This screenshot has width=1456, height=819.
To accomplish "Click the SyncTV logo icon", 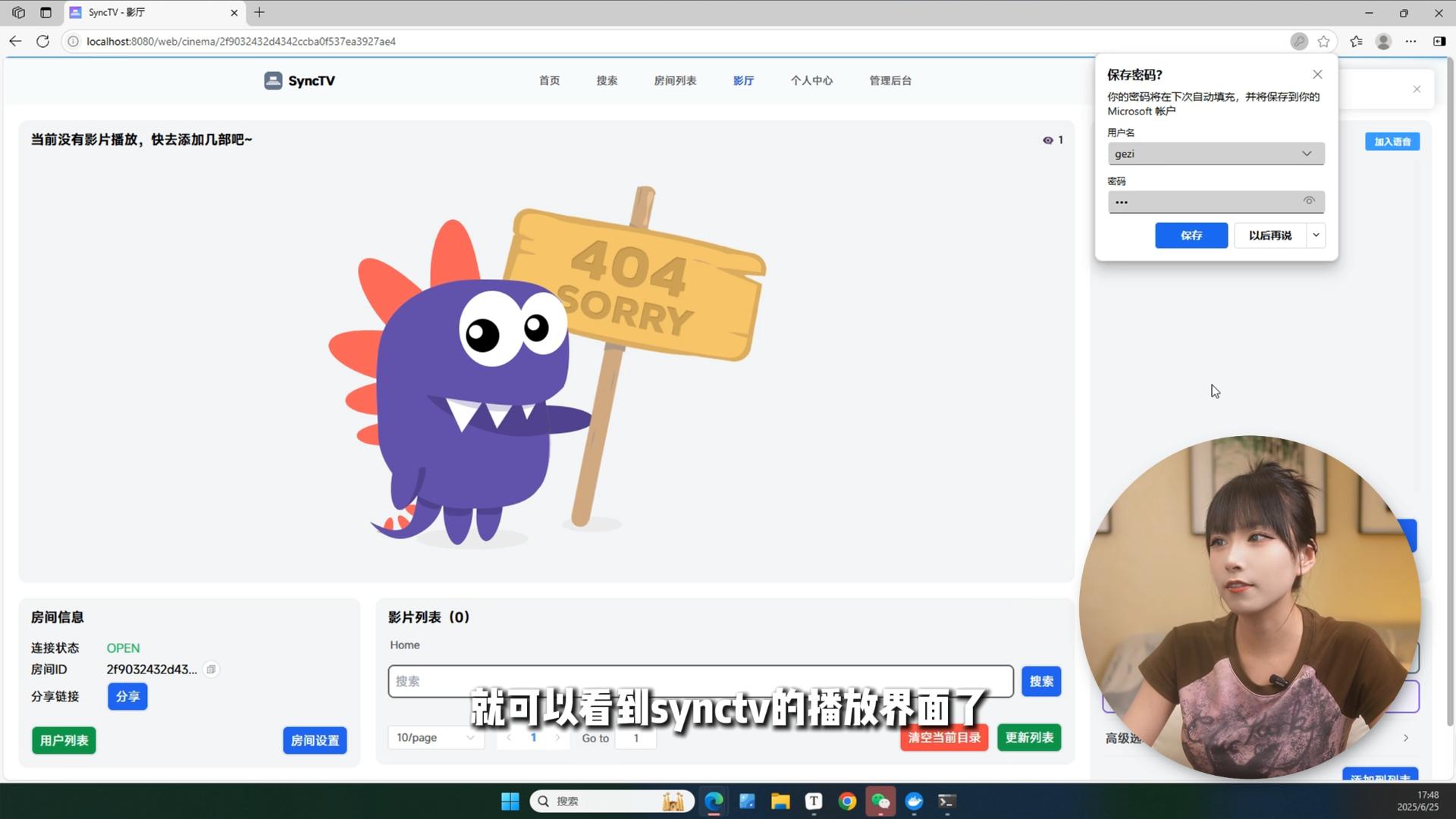I will tap(273, 80).
